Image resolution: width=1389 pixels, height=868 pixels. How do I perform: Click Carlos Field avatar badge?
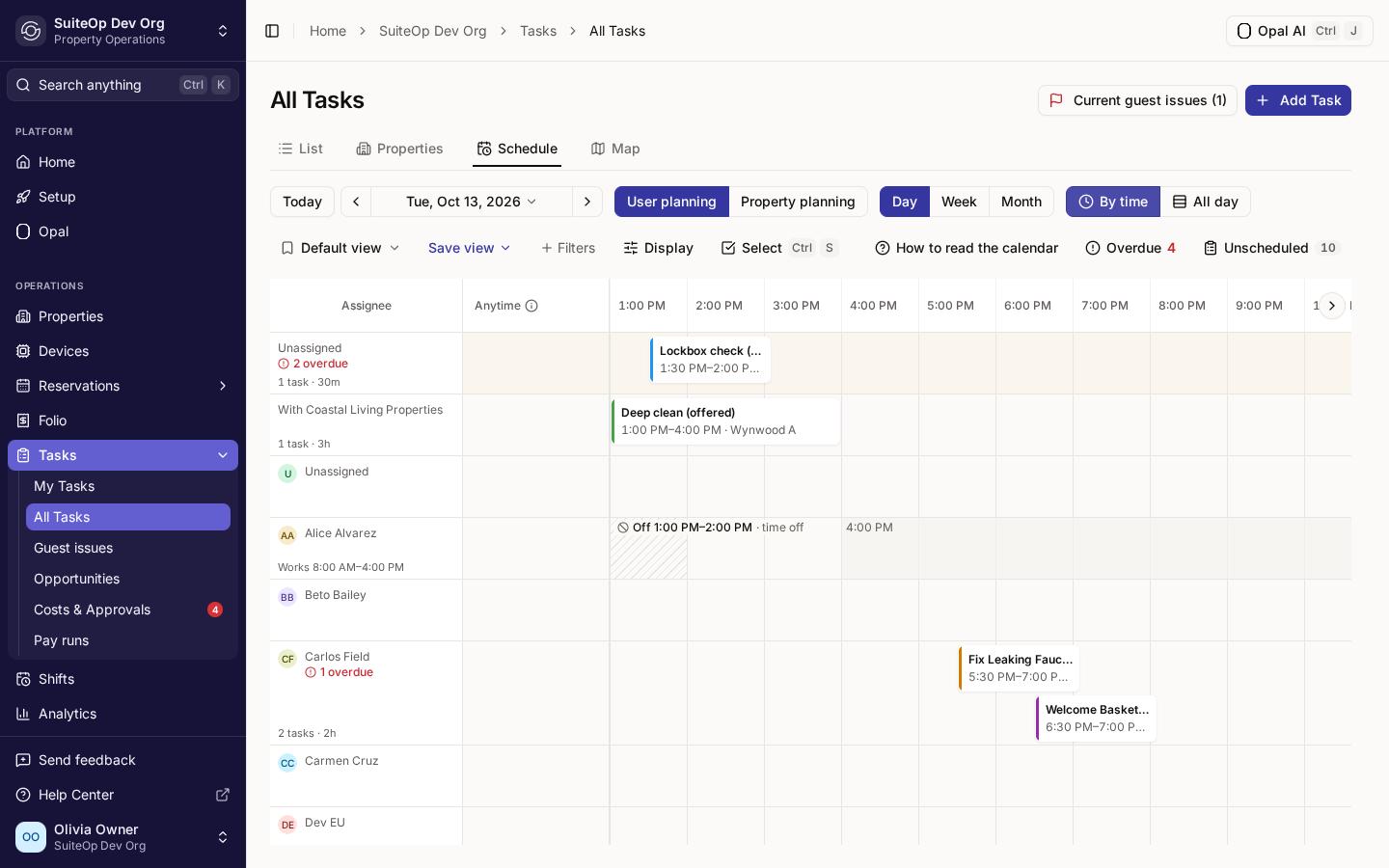click(287, 659)
